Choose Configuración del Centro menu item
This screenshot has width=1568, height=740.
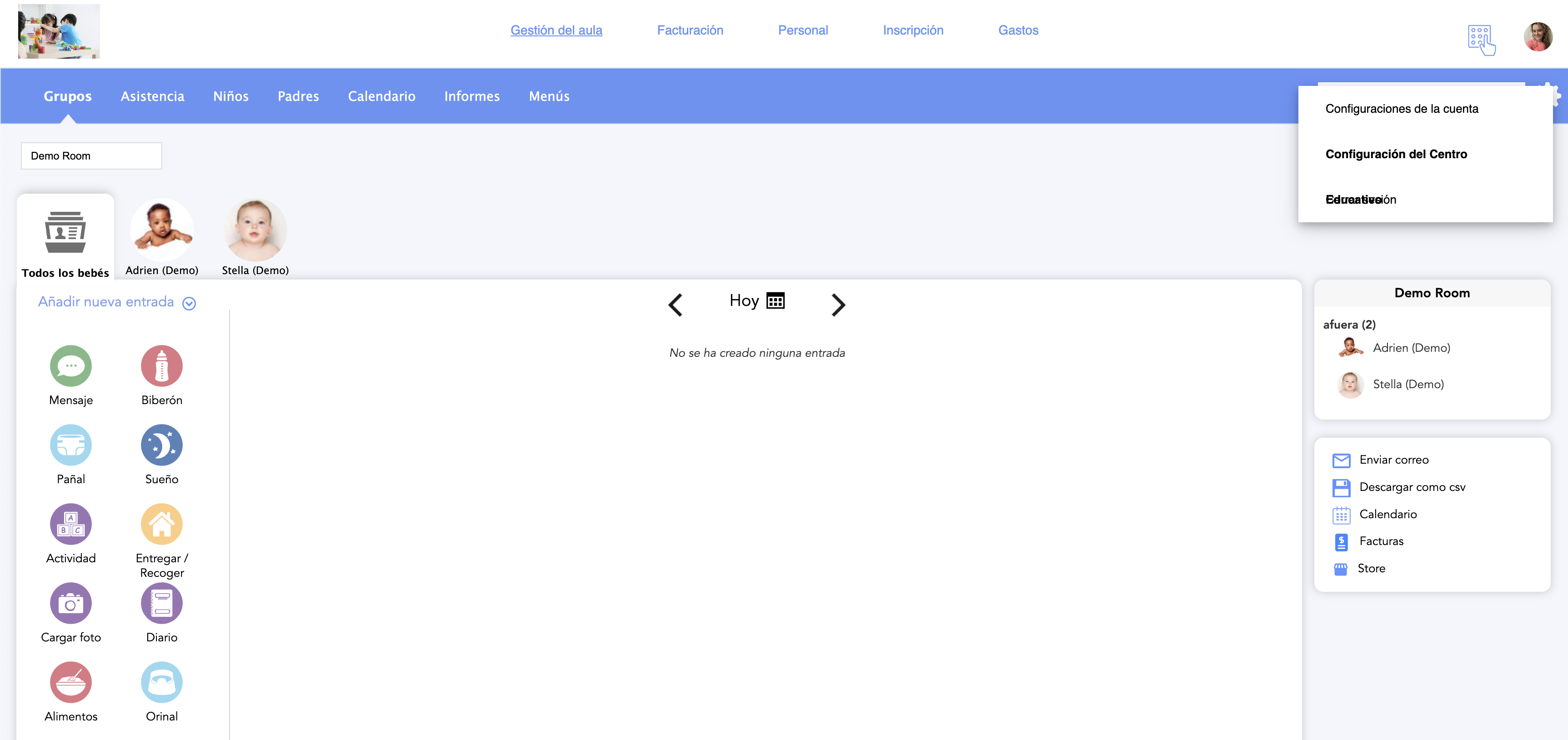(1396, 154)
